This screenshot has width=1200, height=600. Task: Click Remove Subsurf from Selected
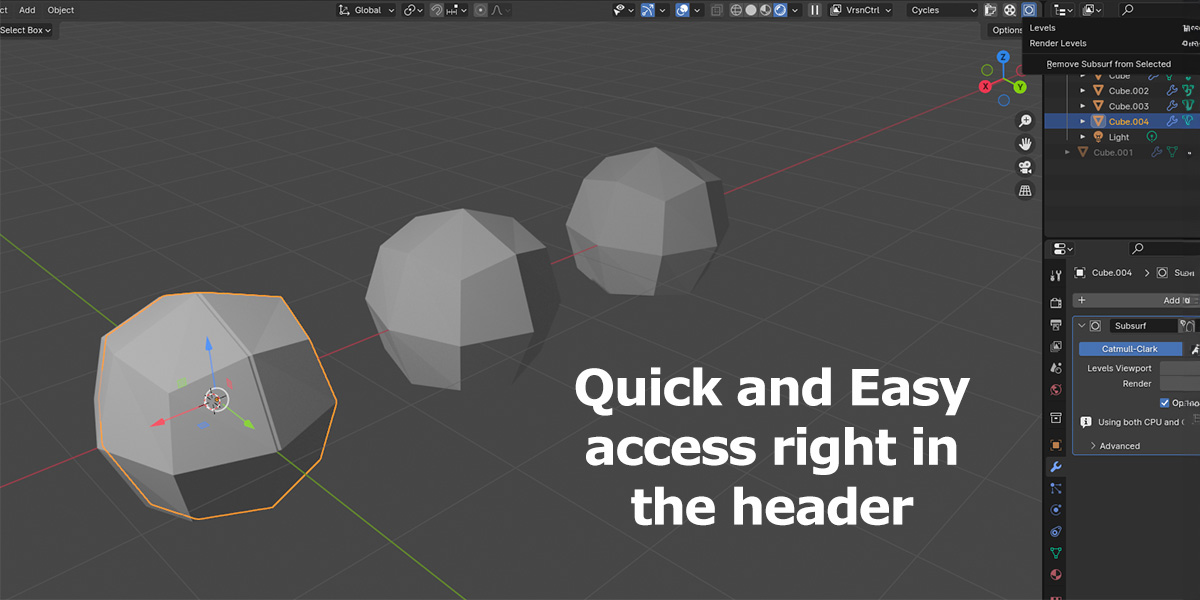click(1108, 64)
